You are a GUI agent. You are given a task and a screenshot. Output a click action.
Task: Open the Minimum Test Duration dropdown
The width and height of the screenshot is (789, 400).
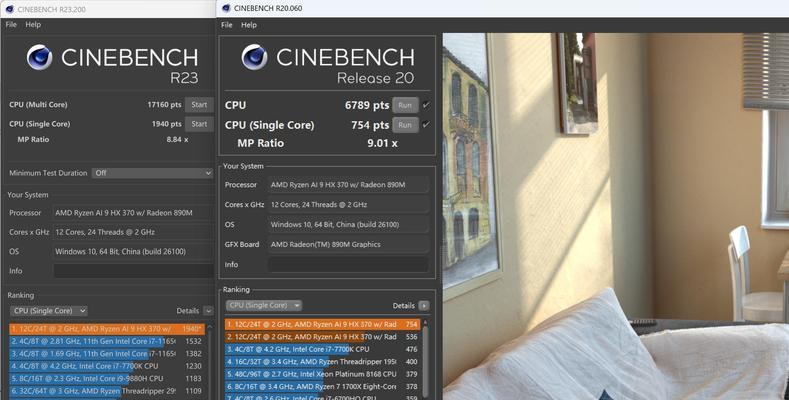(152, 173)
